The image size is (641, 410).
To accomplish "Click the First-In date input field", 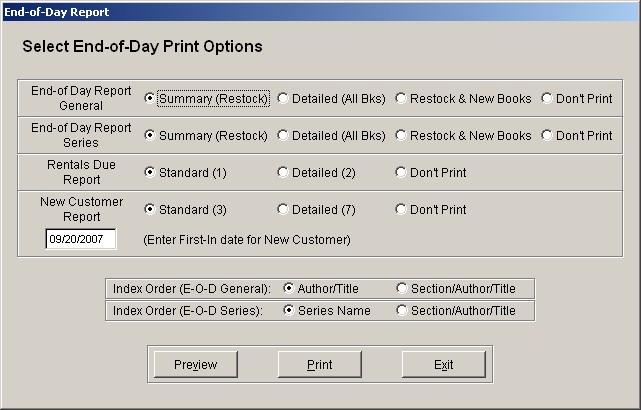I will (81, 239).
